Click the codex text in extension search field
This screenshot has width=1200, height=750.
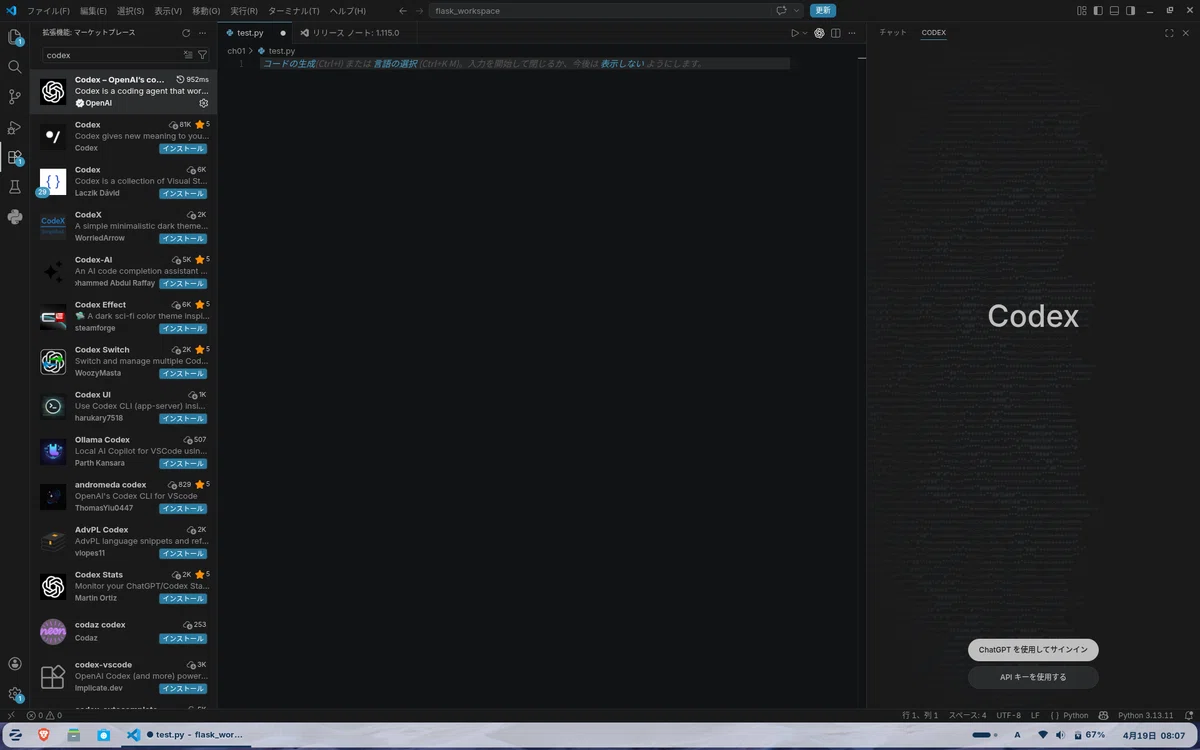[x=59, y=55]
